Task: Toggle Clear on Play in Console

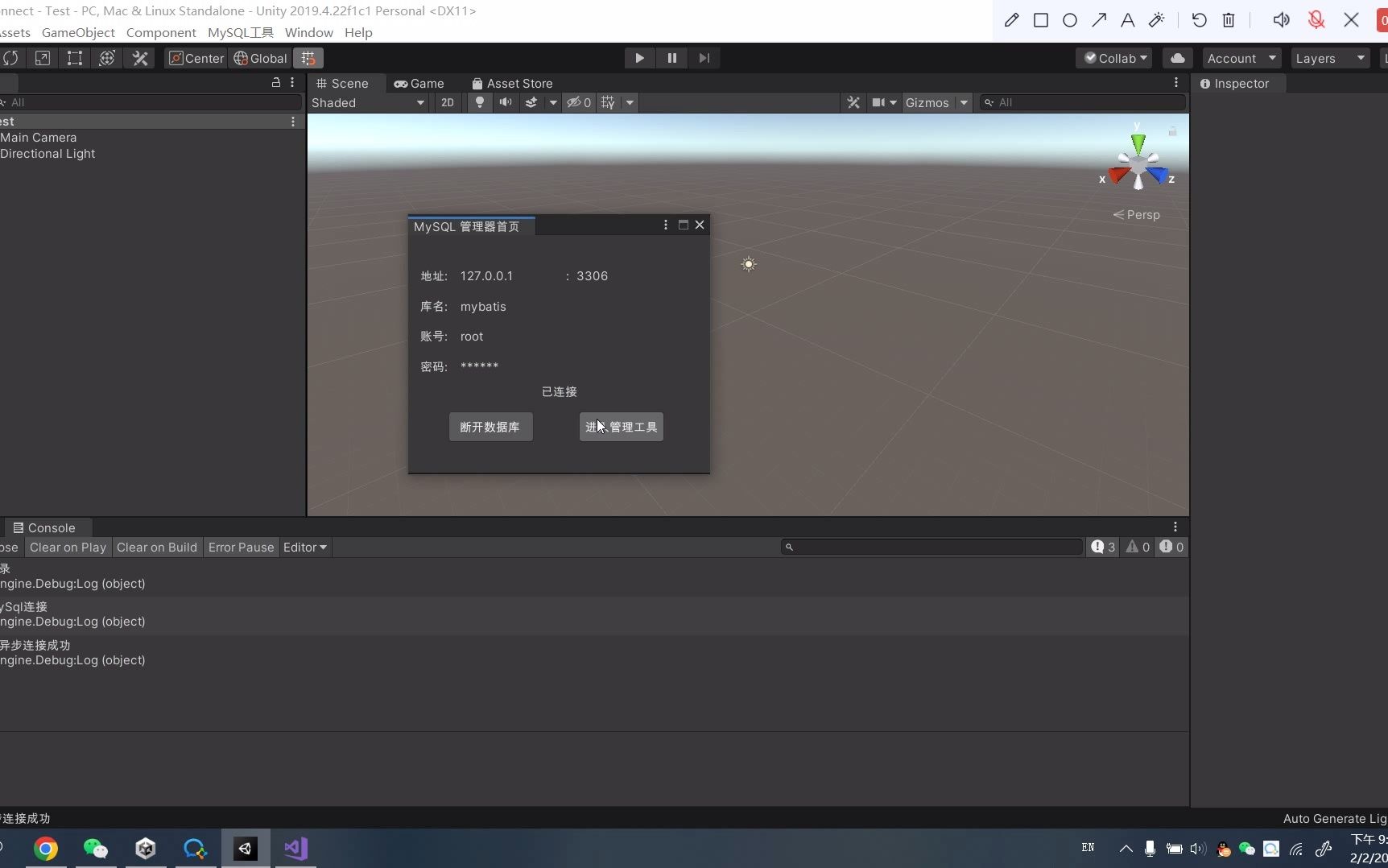Action: coord(68,548)
